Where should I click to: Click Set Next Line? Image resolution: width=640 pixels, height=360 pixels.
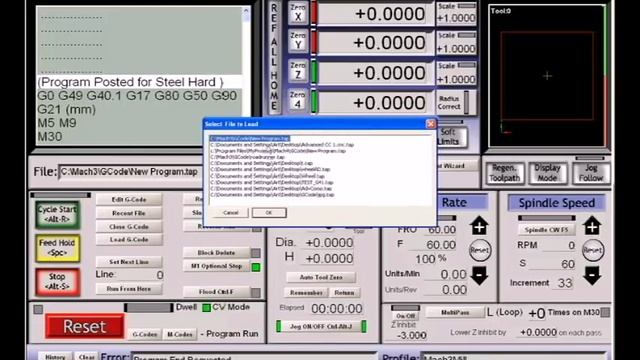tap(129, 262)
